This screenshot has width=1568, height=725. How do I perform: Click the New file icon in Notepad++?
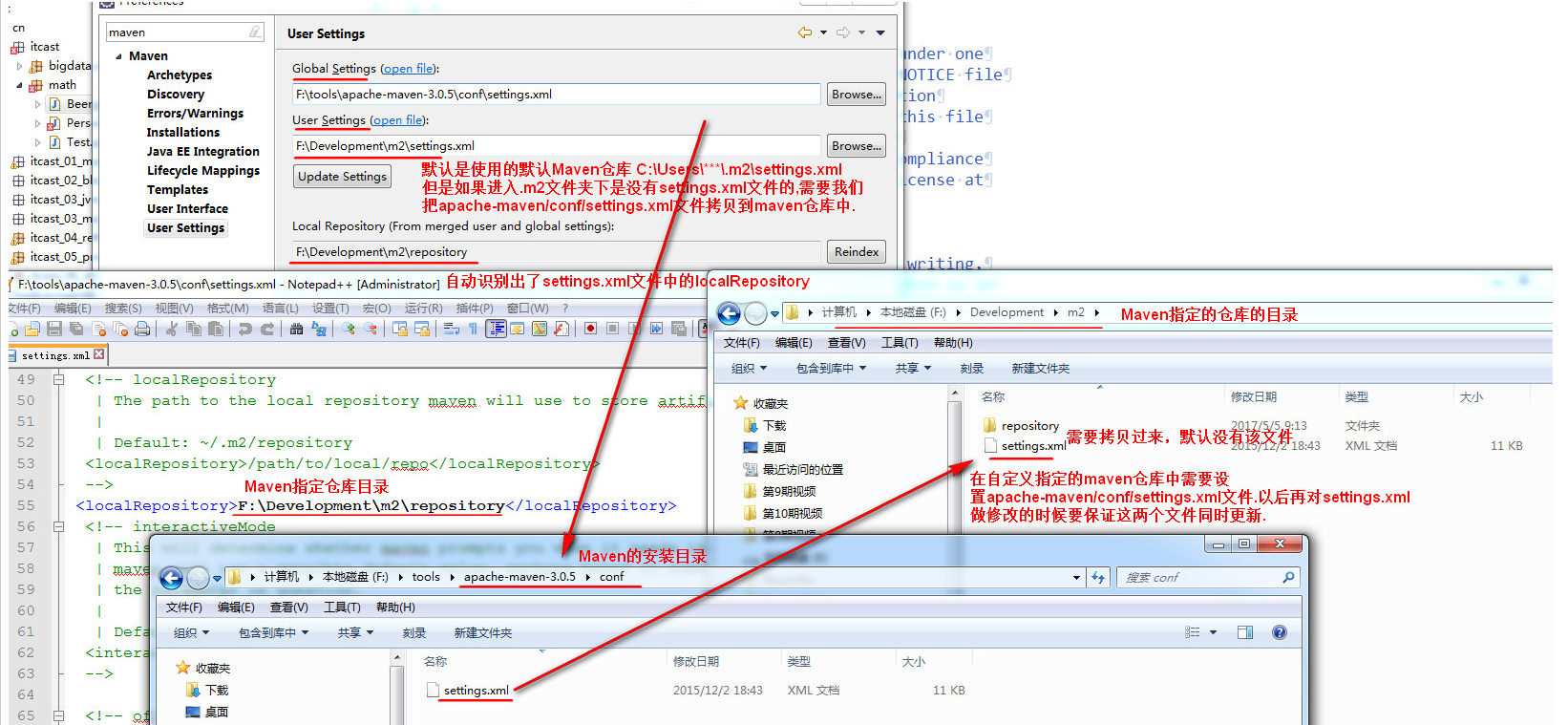click(x=12, y=329)
